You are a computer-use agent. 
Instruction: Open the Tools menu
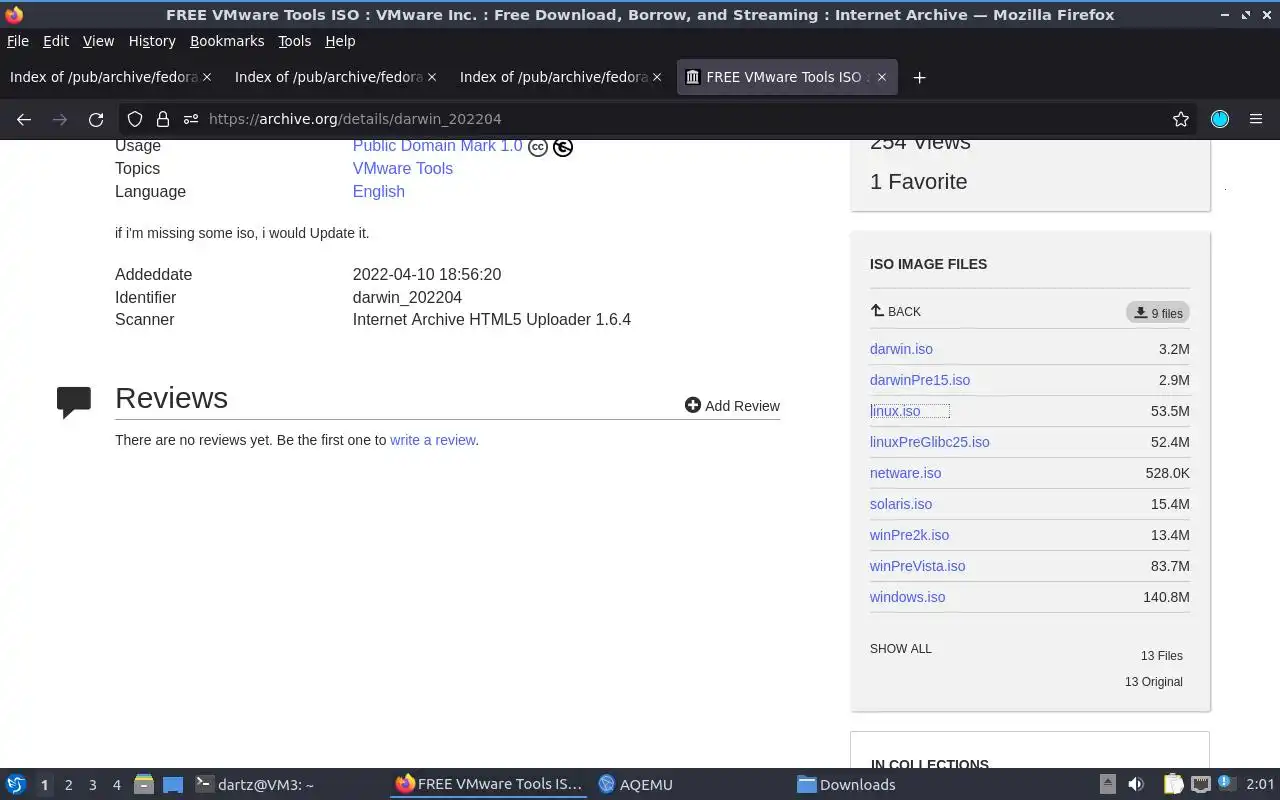tap(295, 41)
